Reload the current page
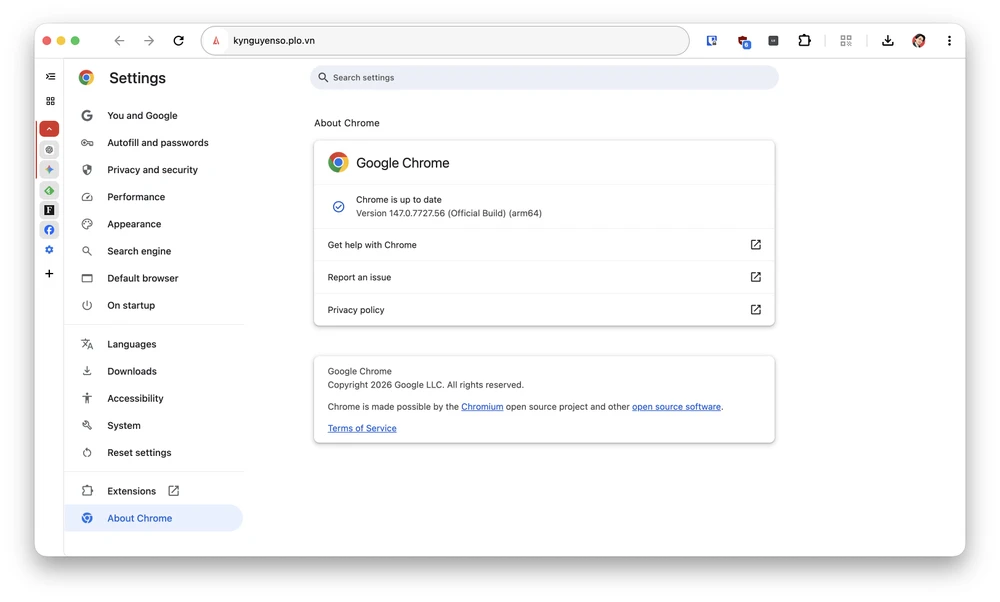Screen dimensions: 1000x602 tap(179, 40)
